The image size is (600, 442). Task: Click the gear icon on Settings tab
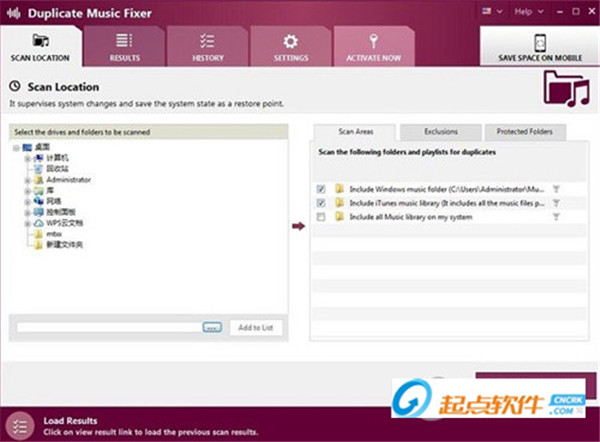click(291, 41)
